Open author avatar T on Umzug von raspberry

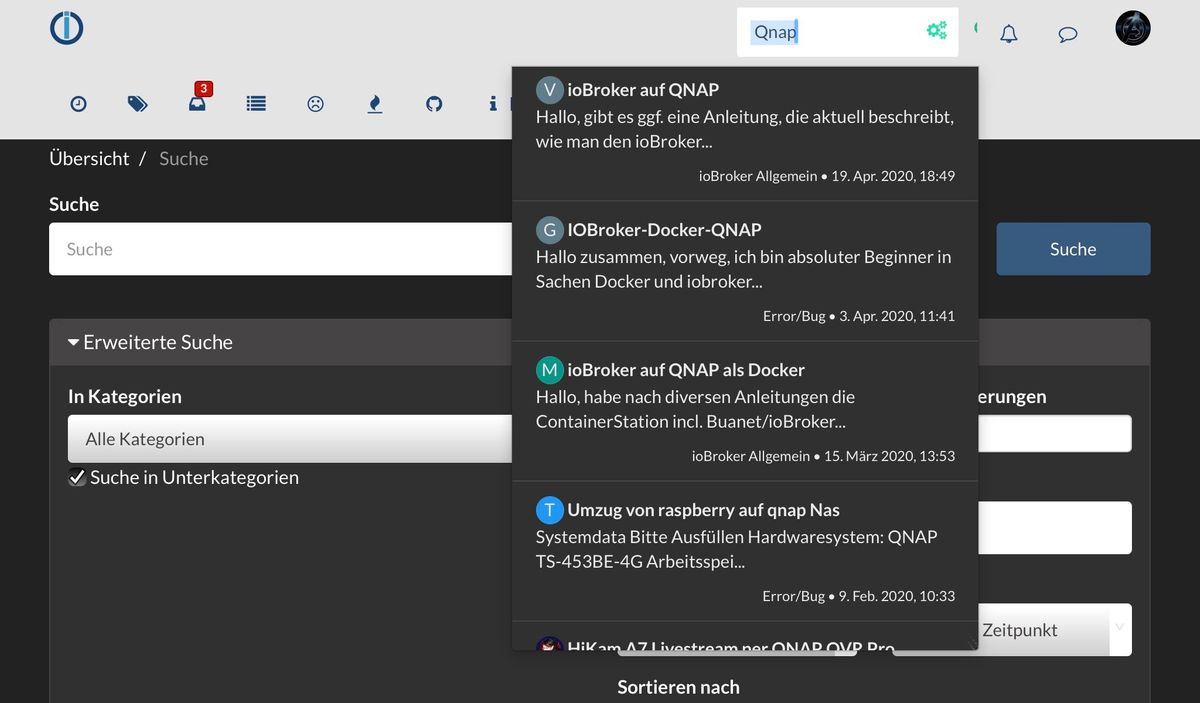550,510
